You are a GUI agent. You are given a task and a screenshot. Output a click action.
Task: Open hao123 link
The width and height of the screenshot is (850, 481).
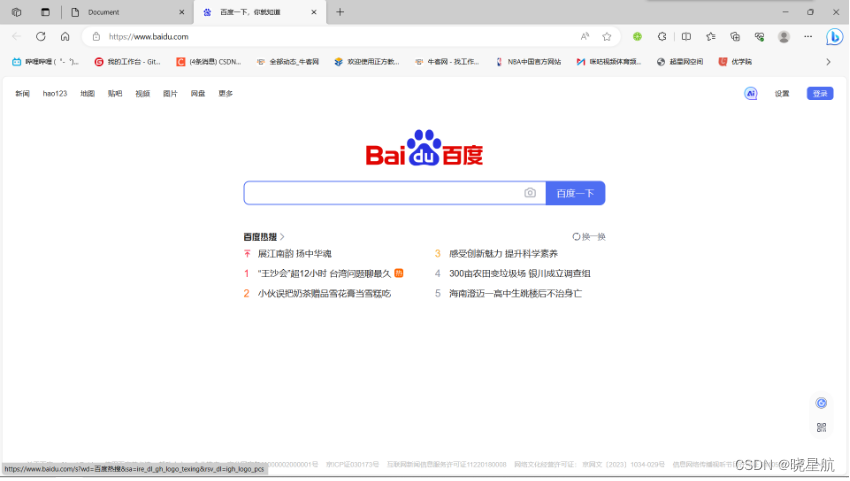click(55, 93)
